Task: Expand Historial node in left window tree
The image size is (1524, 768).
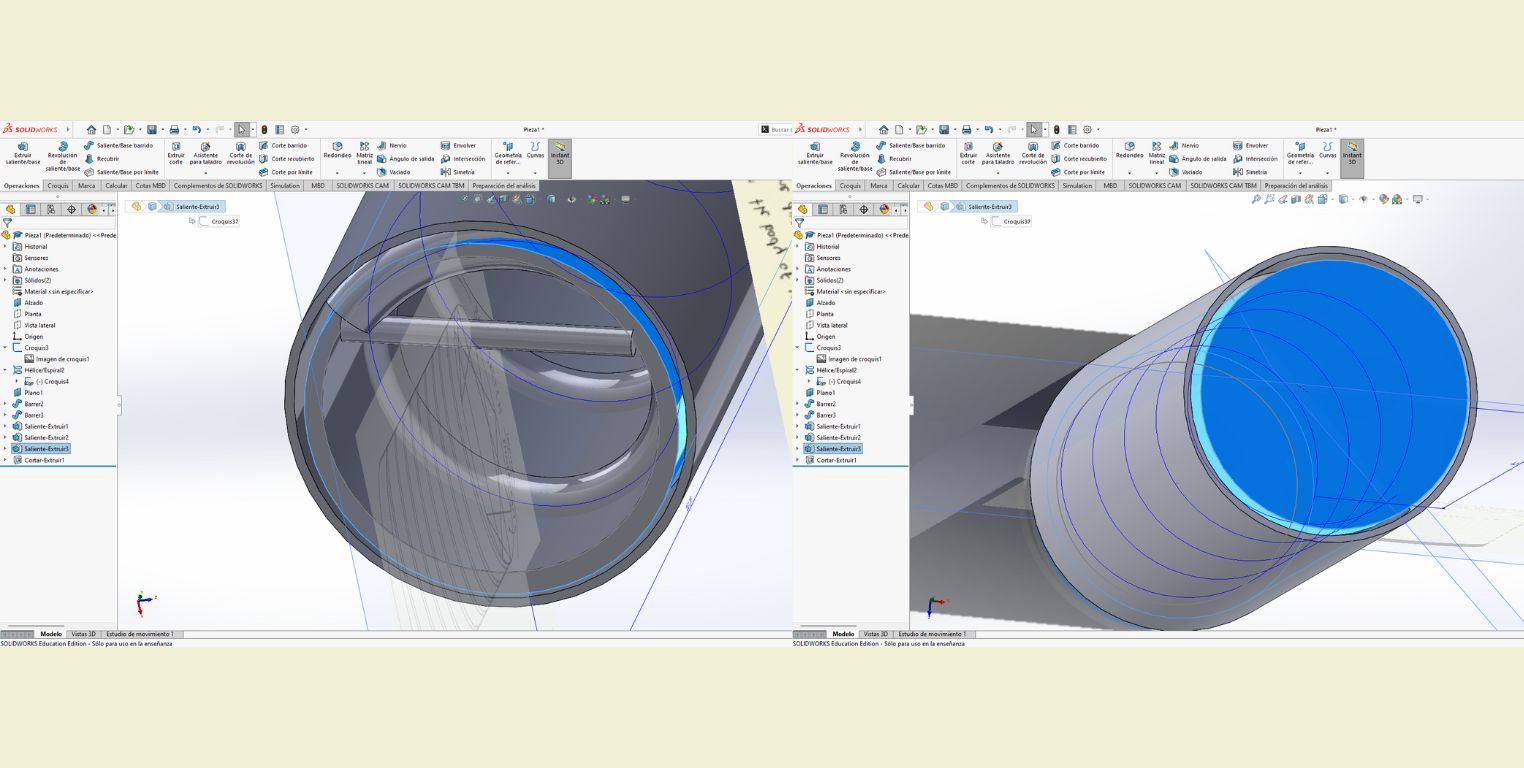Action: point(5,246)
